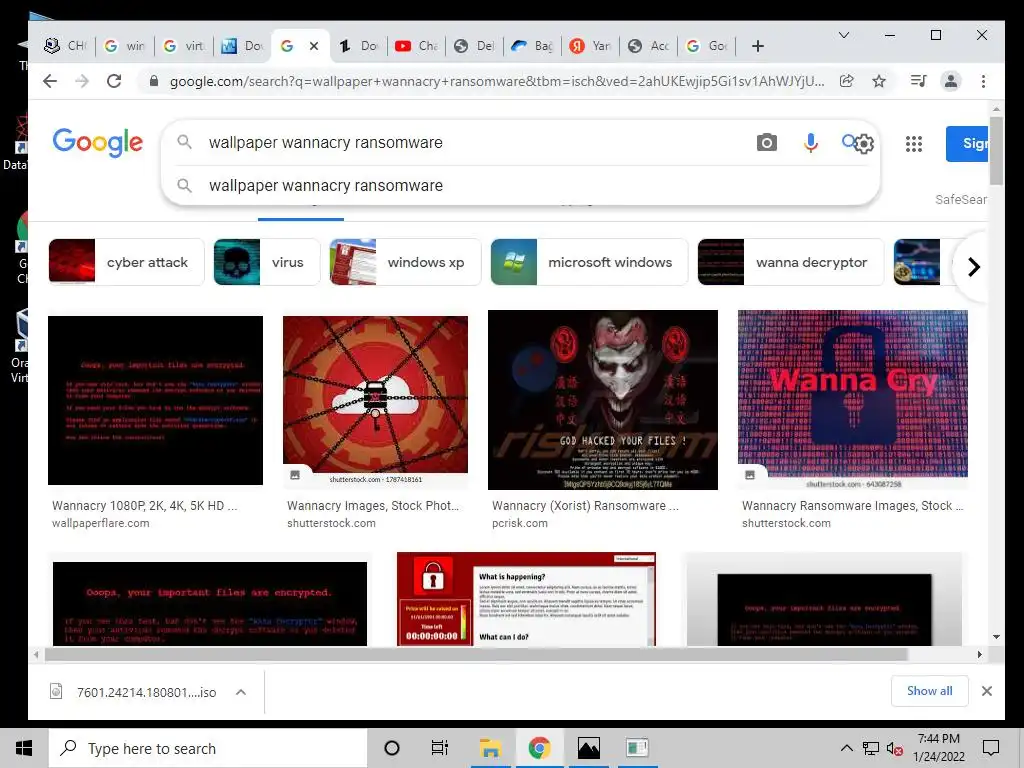
Task: Go forward in browser history
Action: [82, 81]
